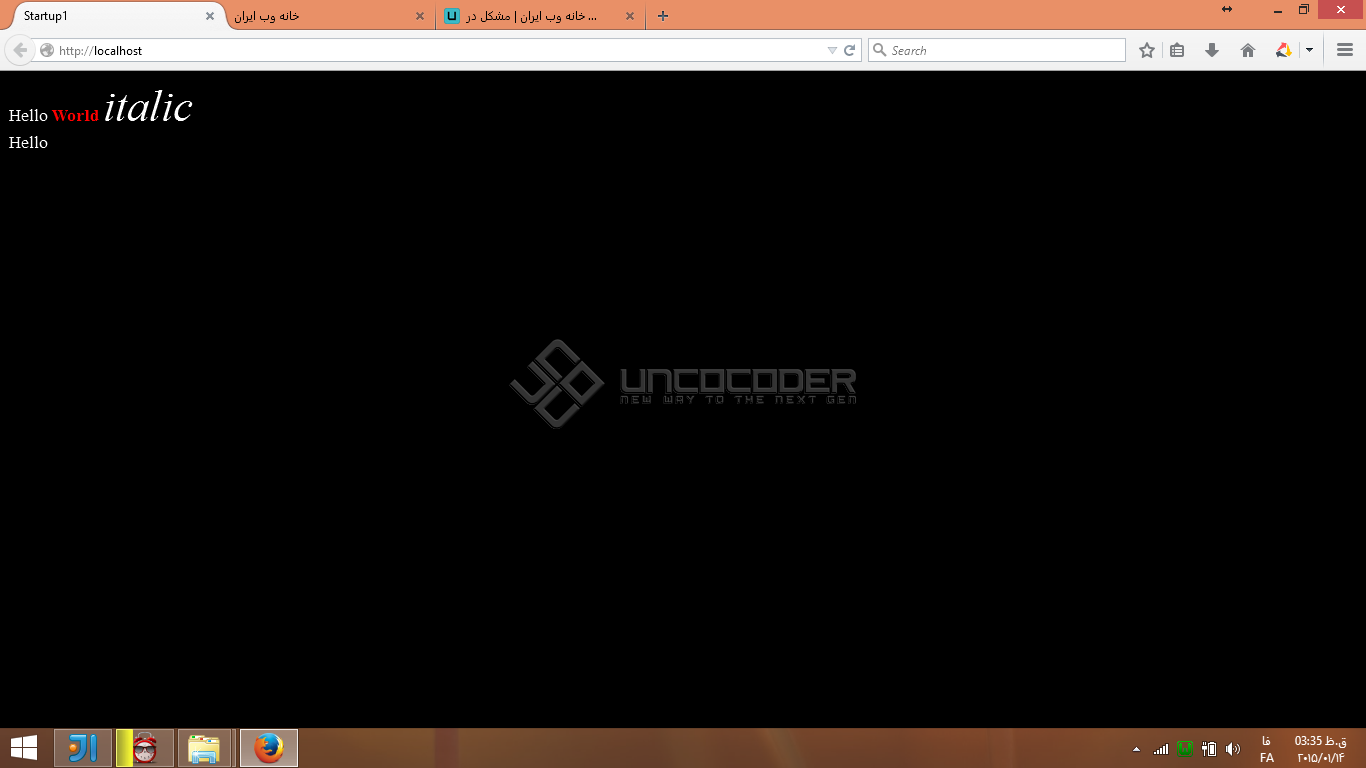Screen dimensions: 1366x768
Task: Open the Windows Start button
Action: pyautogui.click(x=24, y=748)
